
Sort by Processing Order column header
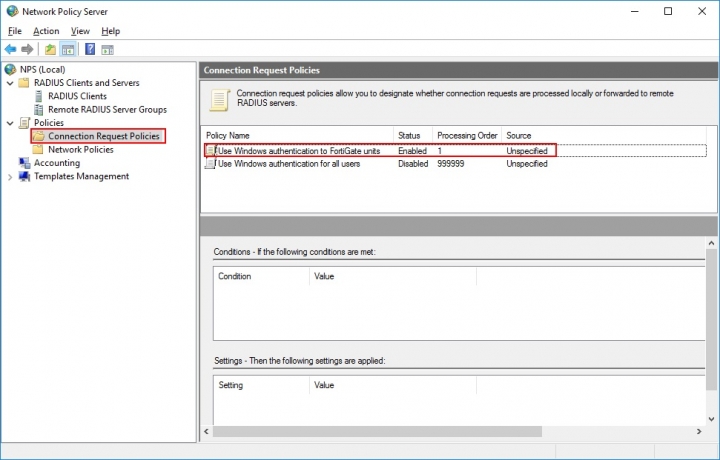coord(467,135)
